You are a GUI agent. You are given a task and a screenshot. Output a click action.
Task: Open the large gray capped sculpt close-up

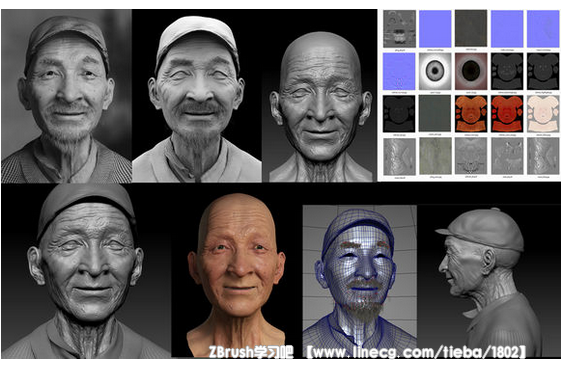[x=86, y=271]
